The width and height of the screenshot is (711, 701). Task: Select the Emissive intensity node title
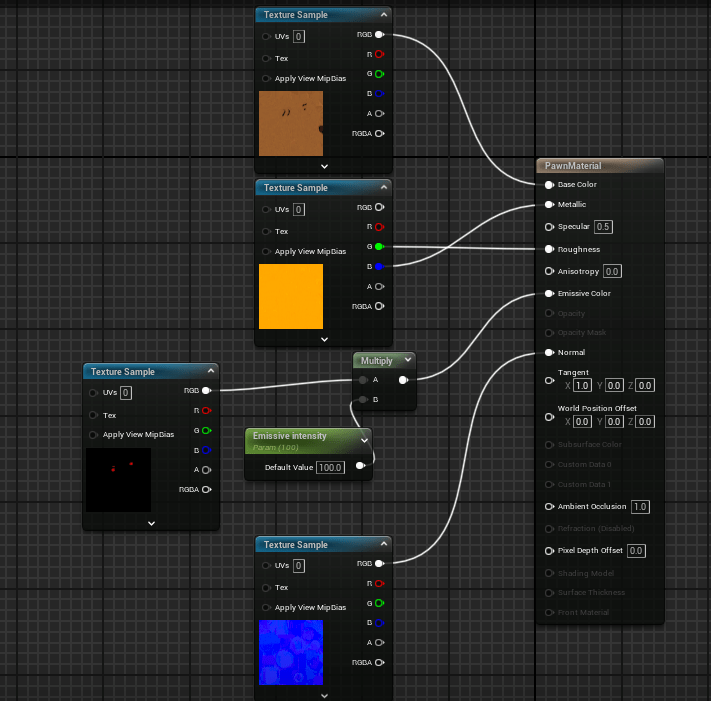[x=290, y=436]
